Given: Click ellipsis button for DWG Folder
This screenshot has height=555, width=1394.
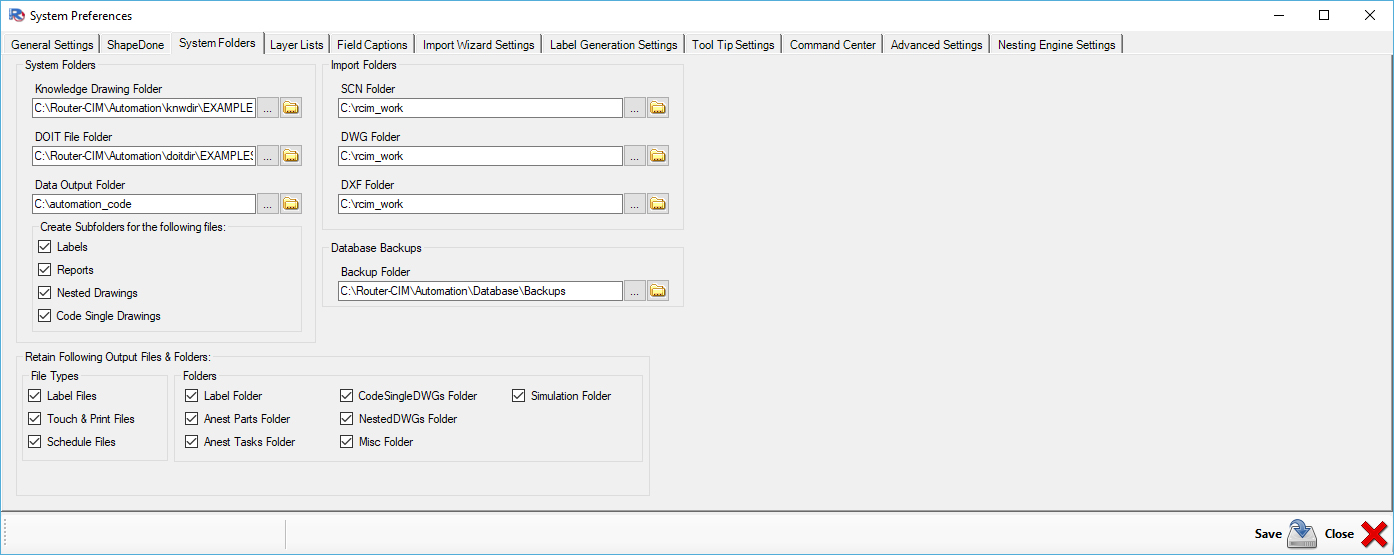Looking at the screenshot, I should 635,156.
